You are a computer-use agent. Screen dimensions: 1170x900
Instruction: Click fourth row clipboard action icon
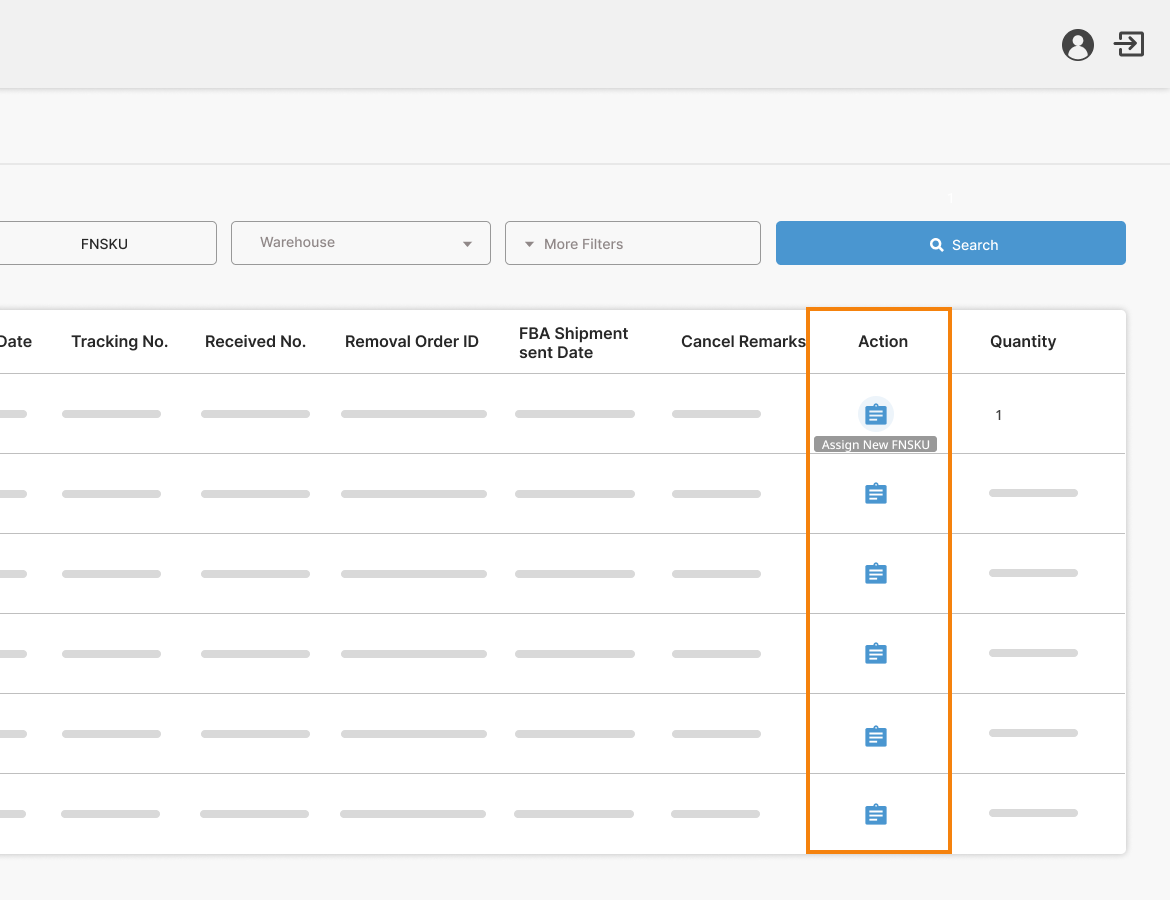pos(875,654)
